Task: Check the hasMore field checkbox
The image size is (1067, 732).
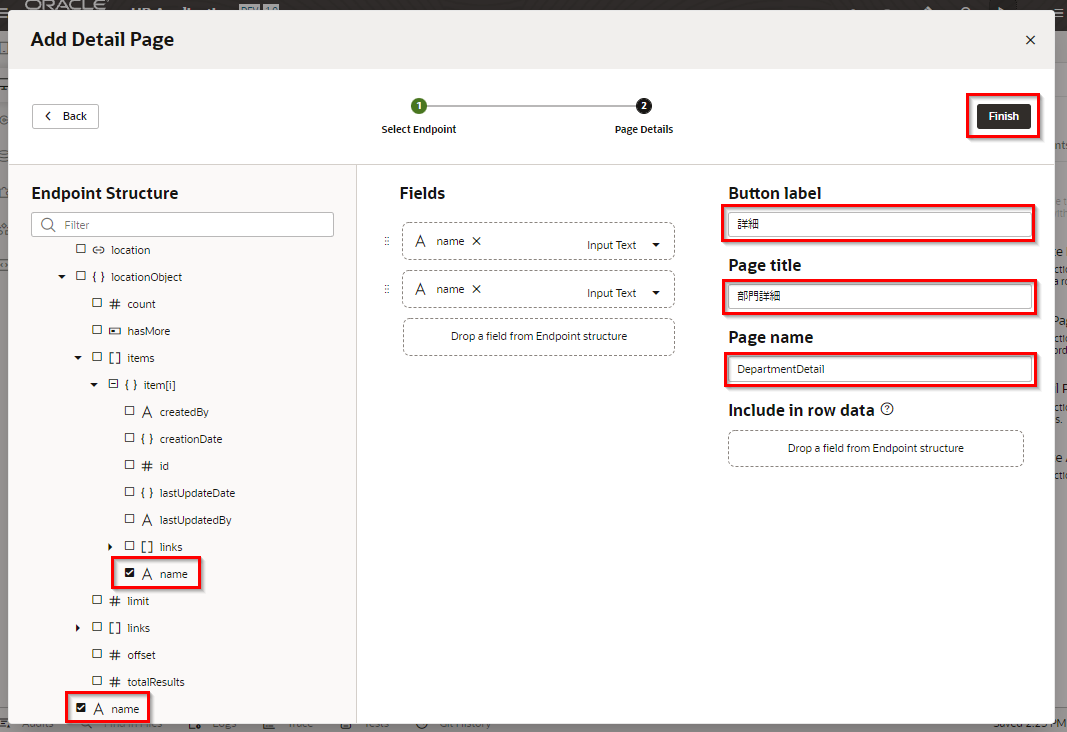Action: point(97,331)
